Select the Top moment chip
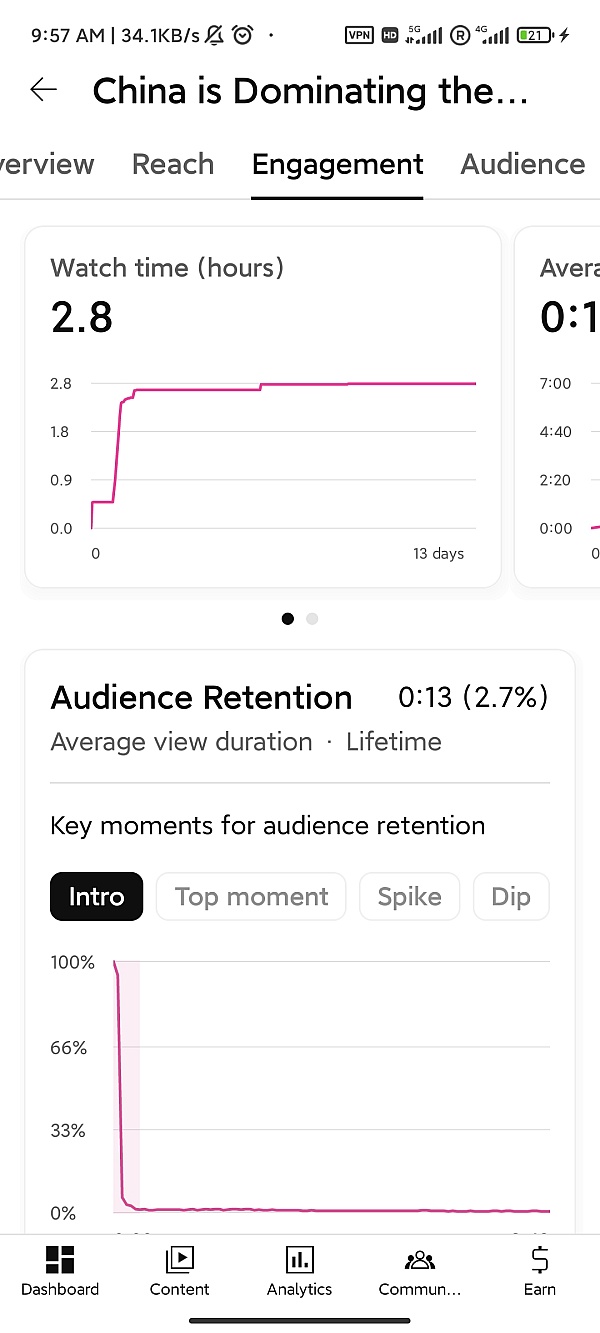Screen dimensions: 600x1333 pos(252,896)
